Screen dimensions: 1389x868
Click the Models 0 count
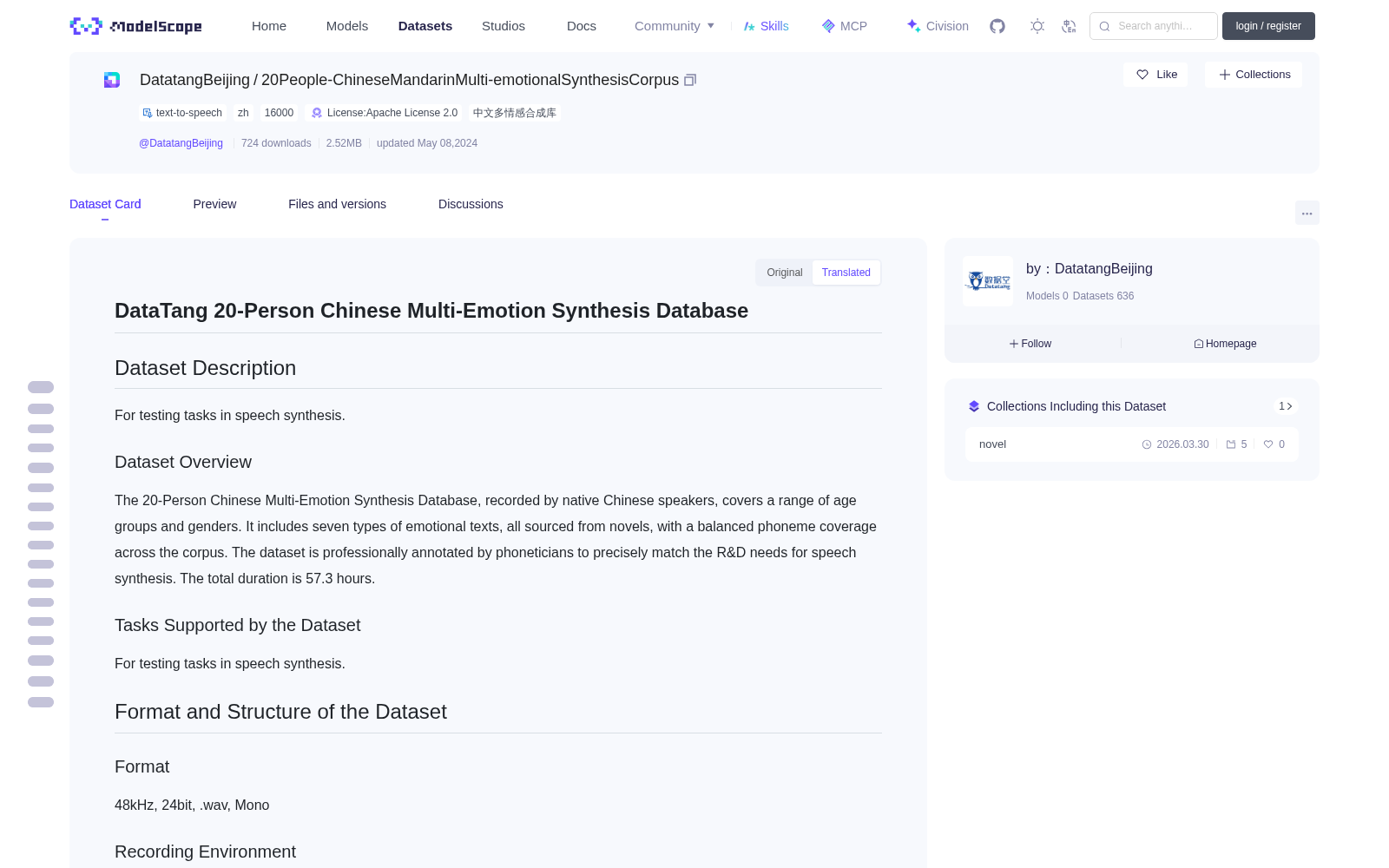click(1047, 296)
